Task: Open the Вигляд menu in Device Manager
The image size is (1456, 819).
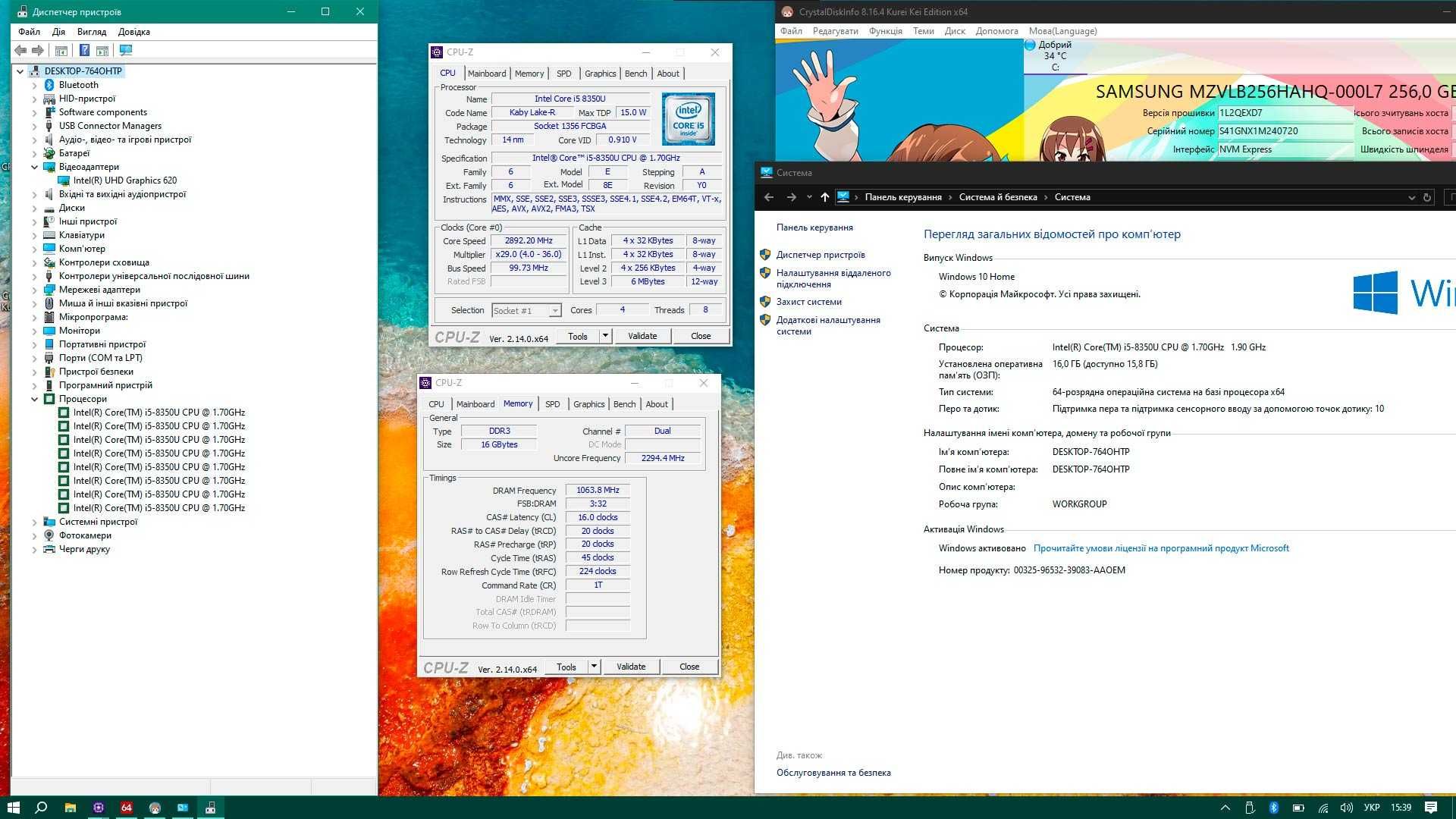Action: coord(92,32)
